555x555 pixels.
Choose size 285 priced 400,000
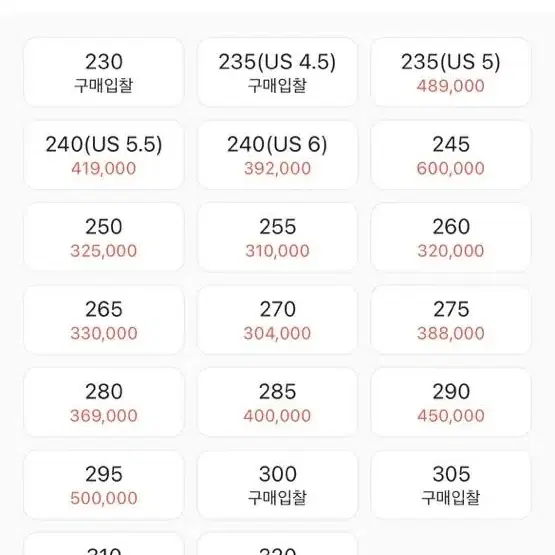tap(277, 402)
